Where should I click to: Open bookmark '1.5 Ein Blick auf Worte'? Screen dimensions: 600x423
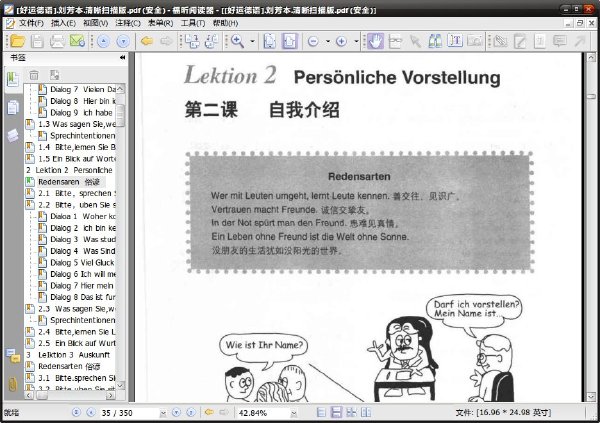point(77,158)
